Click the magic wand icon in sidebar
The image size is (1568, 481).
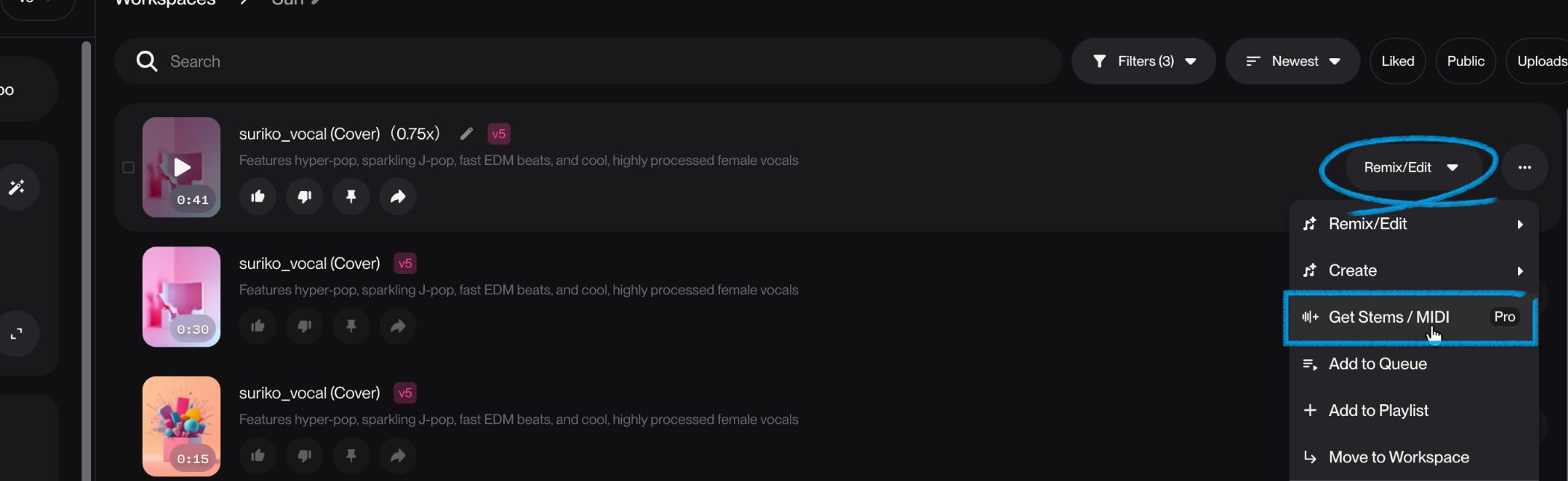(16, 187)
